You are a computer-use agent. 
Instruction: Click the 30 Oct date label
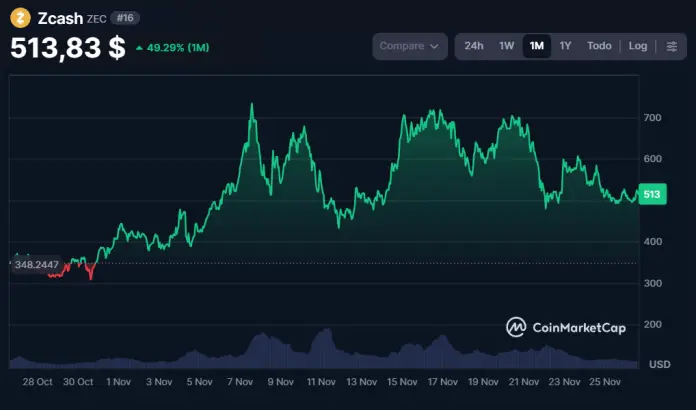point(78,382)
